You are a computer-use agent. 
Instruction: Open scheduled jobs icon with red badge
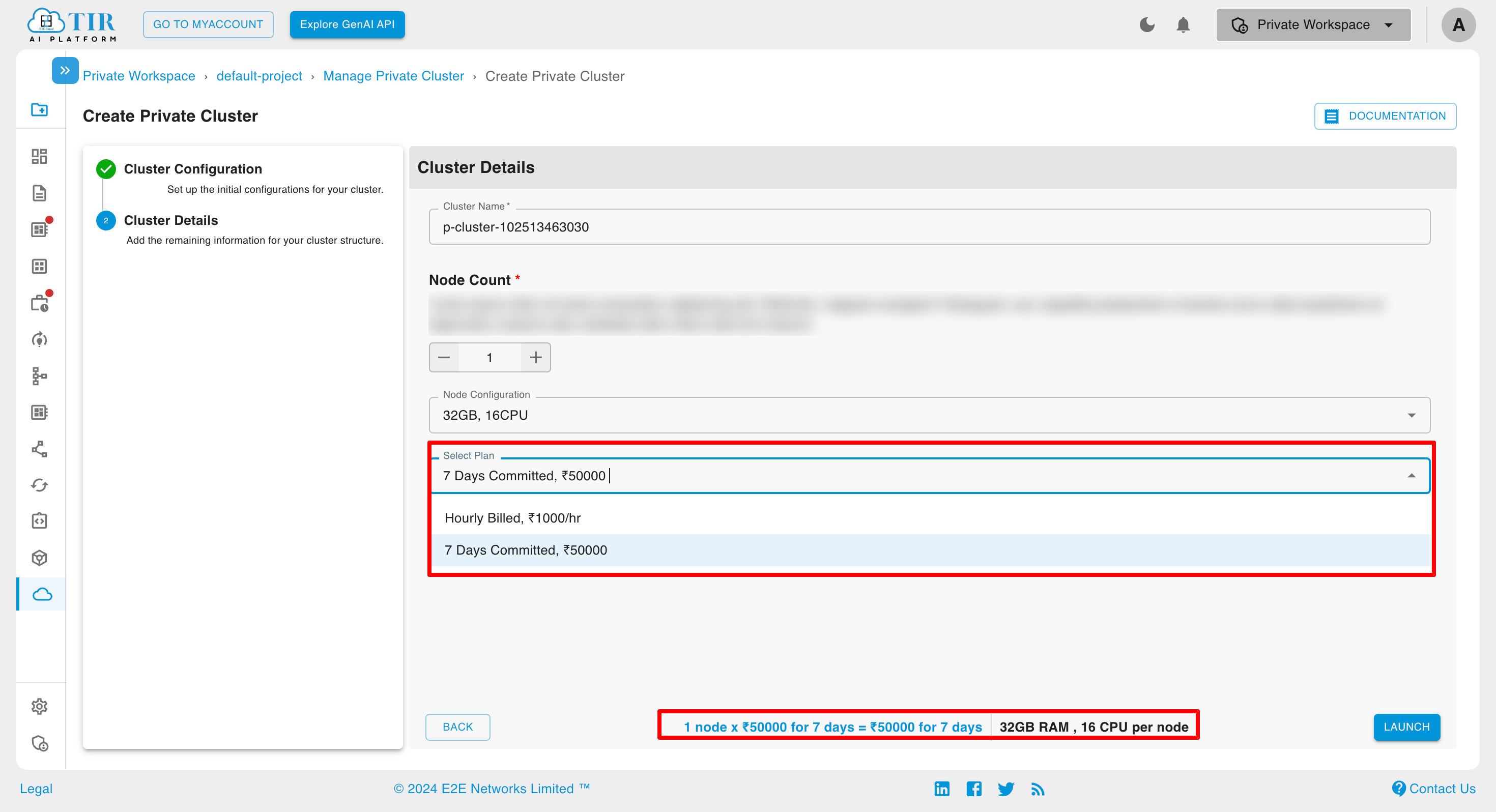40,303
